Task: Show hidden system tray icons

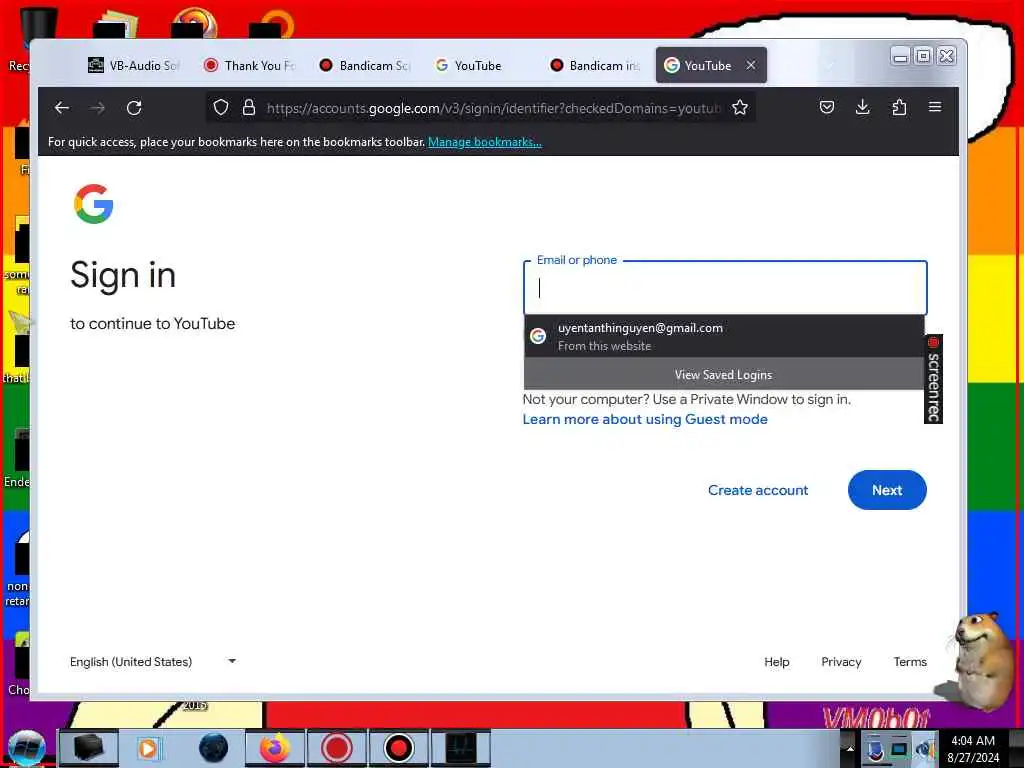Action: 850,748
